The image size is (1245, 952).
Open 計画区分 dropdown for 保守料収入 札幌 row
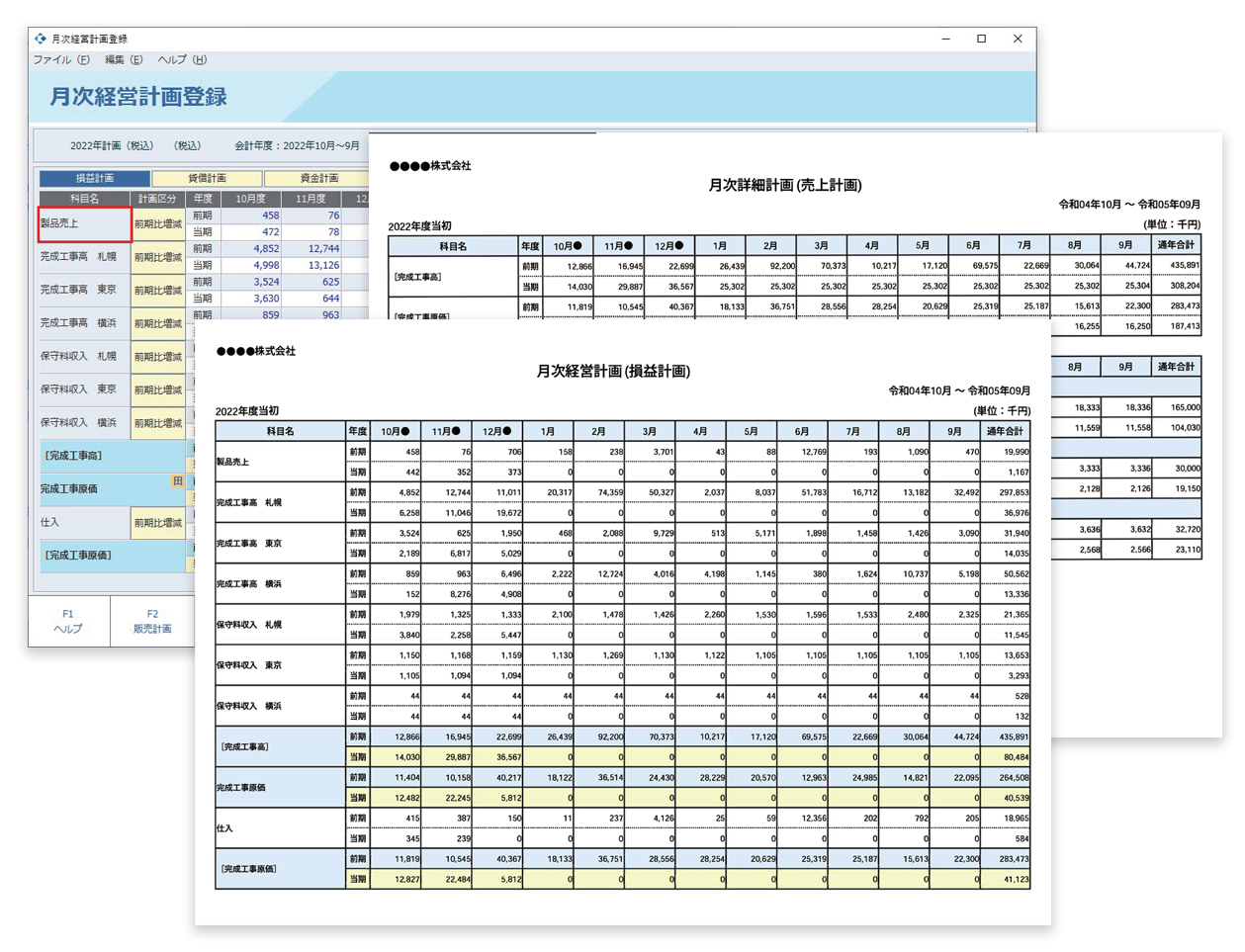pos(158,357)
